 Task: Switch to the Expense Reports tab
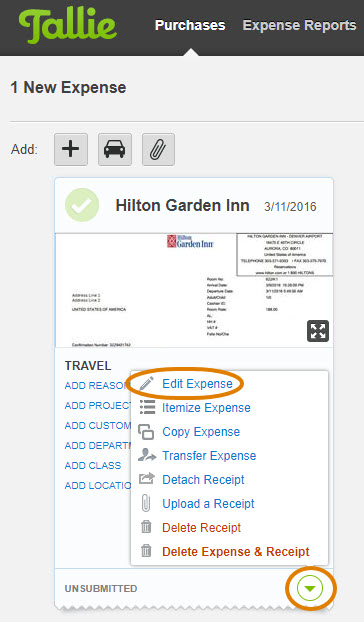(299, 25)
